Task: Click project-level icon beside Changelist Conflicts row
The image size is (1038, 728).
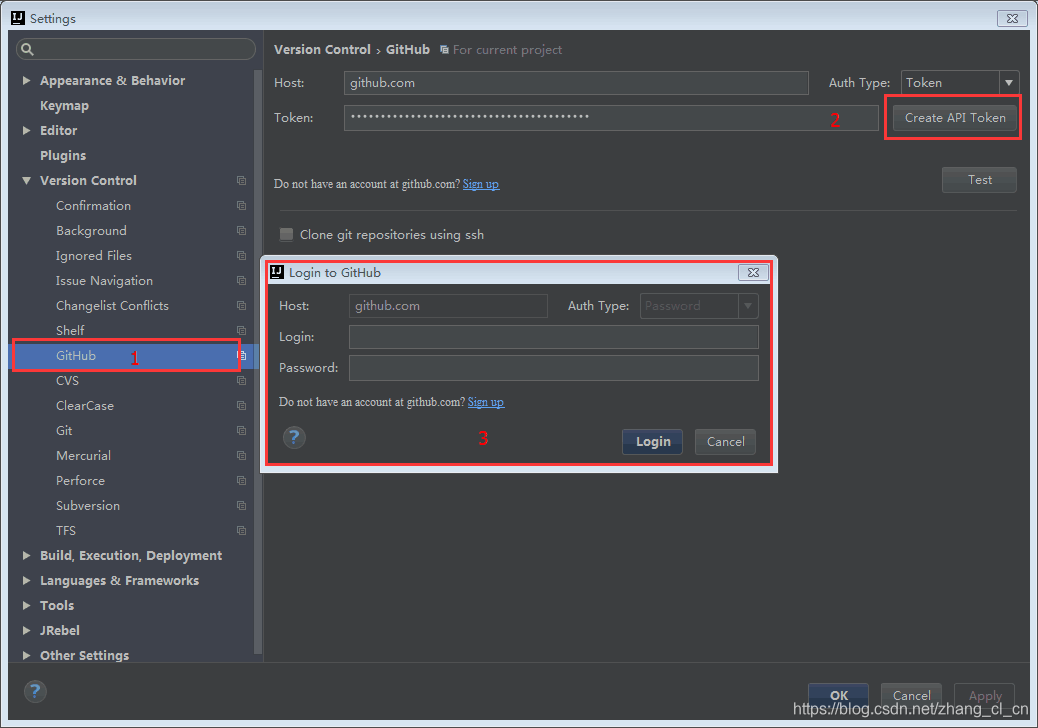Action: coord(242,306)
